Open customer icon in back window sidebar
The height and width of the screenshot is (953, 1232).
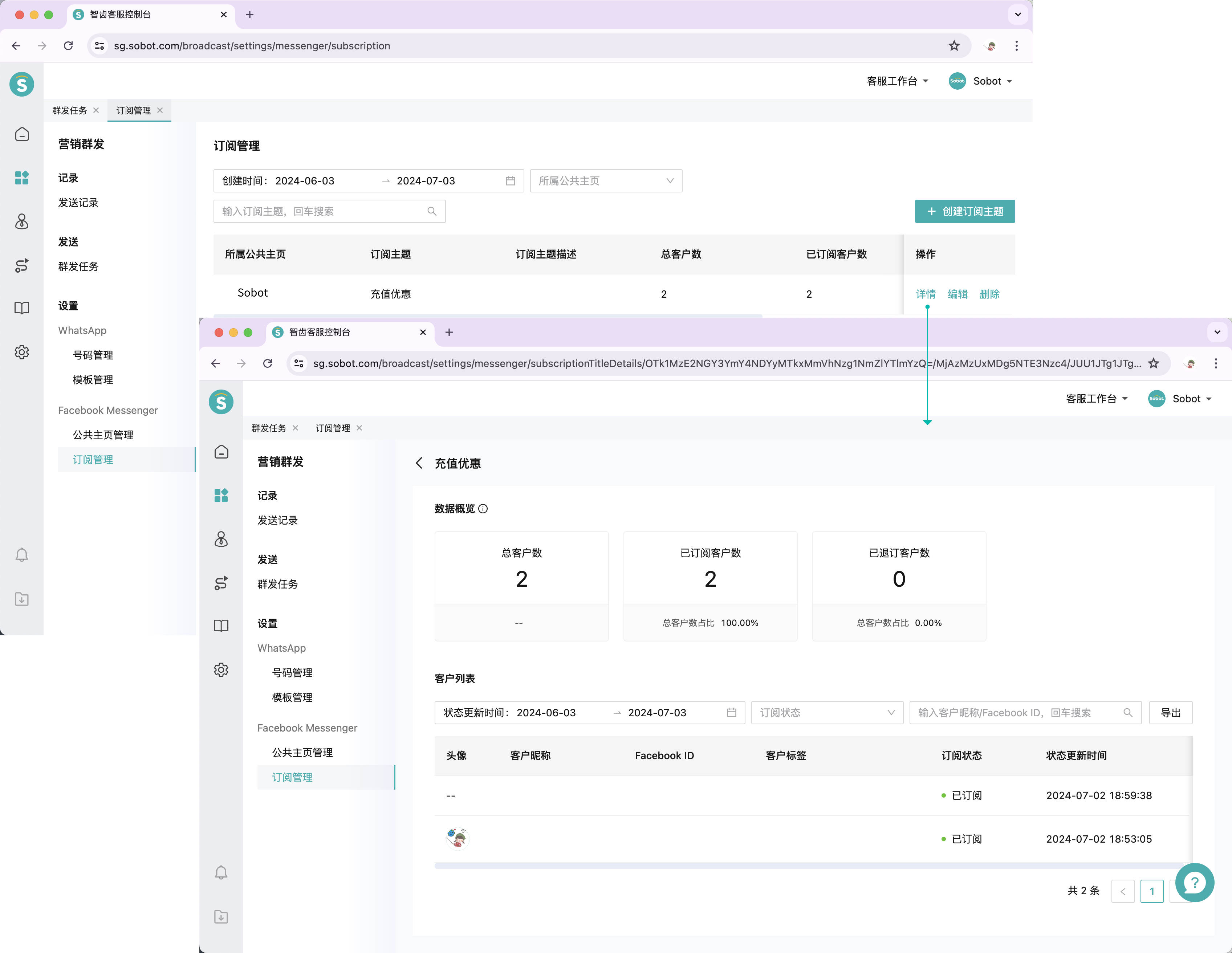(x=22, y=221)
